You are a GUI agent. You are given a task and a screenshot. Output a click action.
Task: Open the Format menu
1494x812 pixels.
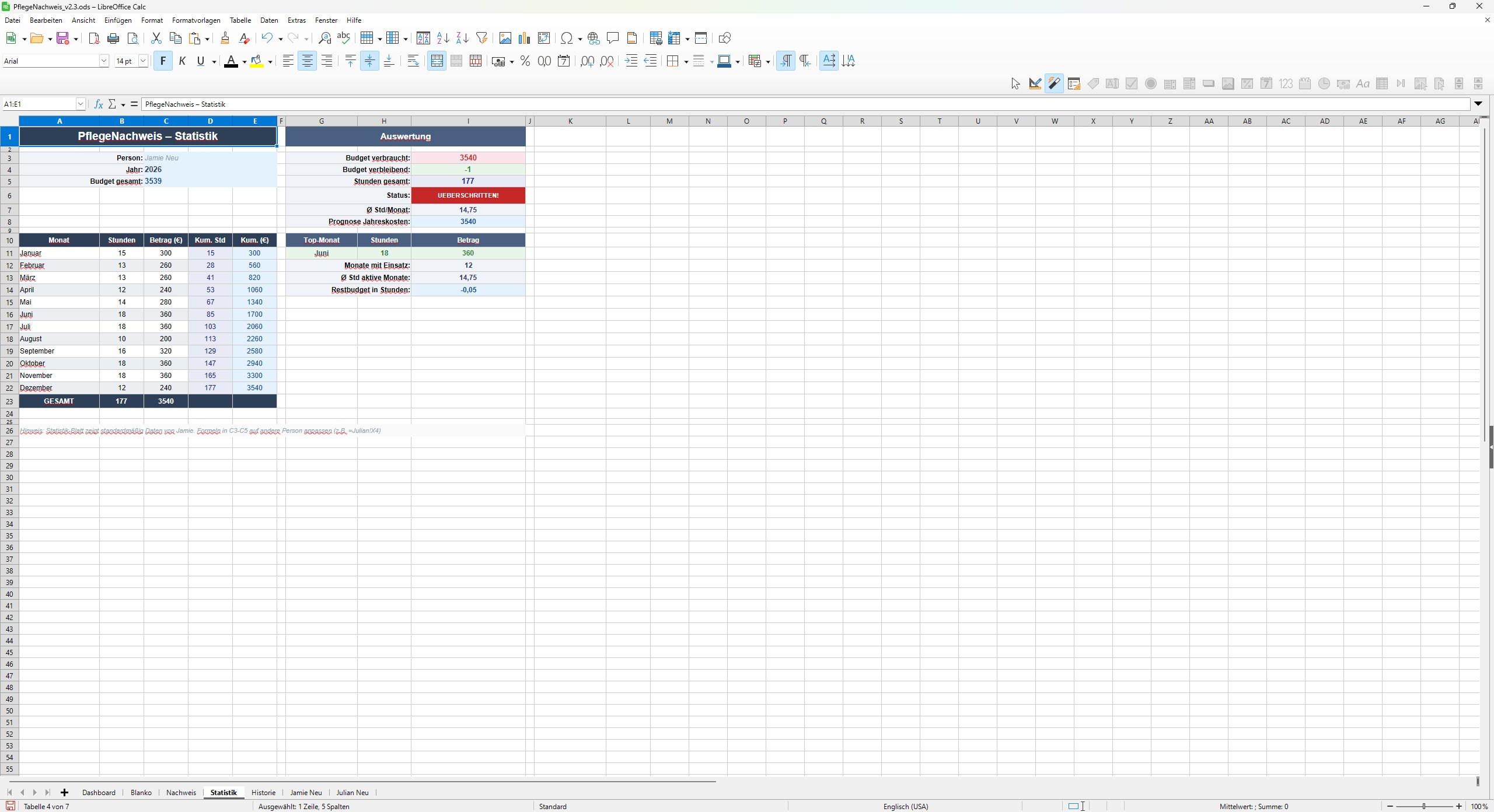(152, 20)
